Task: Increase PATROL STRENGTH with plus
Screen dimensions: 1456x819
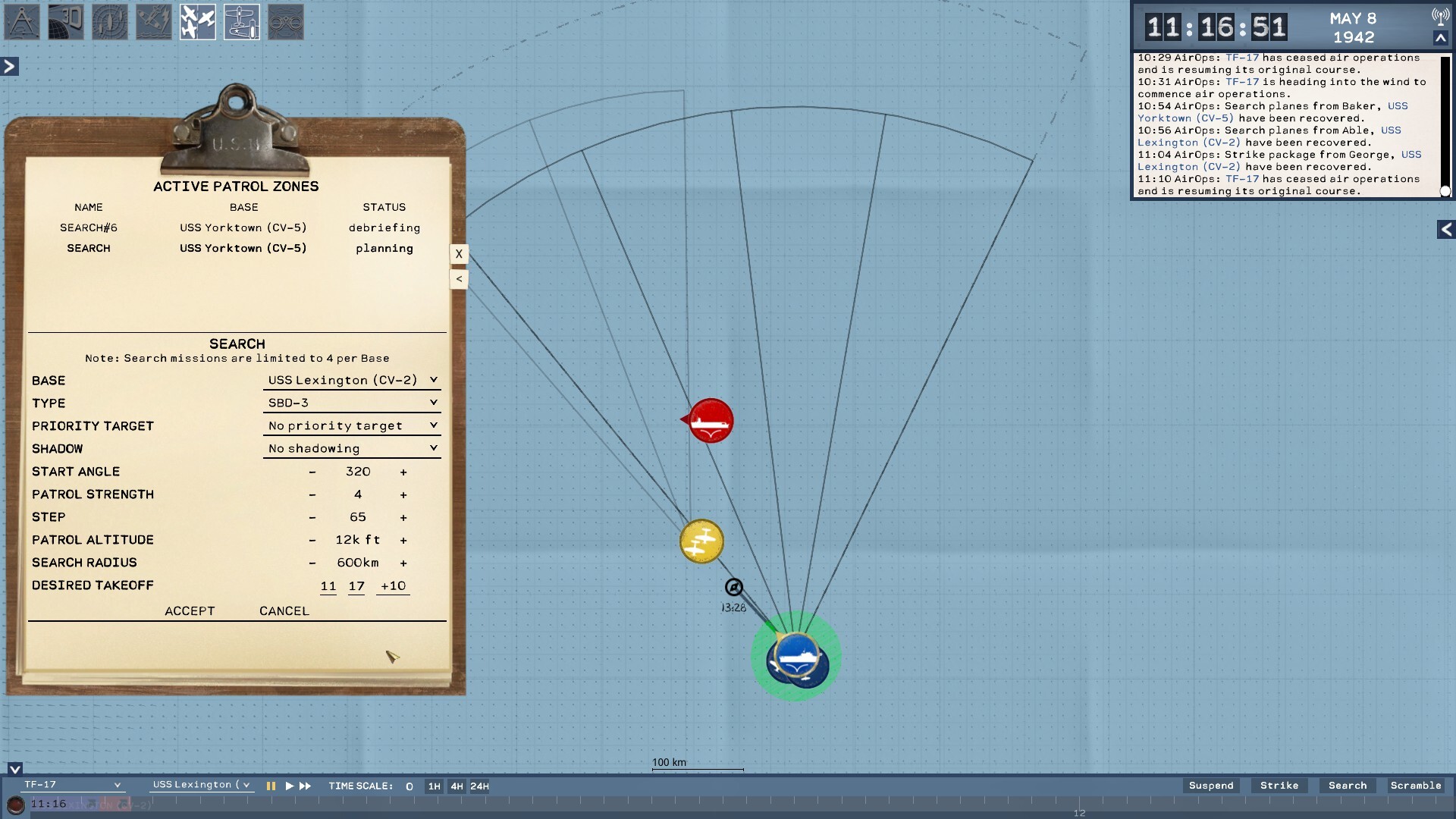Action: (x=403, y=494)
